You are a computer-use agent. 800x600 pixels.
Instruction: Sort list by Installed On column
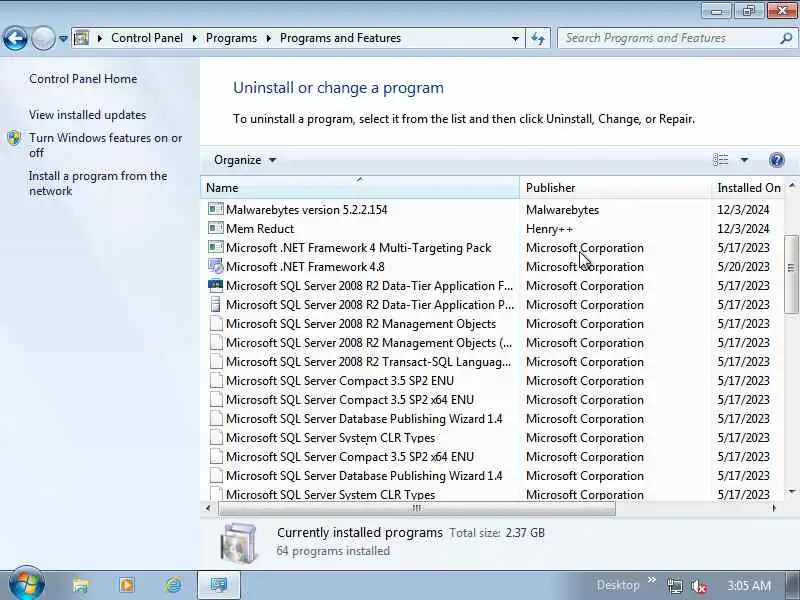[x=748, y=188]
